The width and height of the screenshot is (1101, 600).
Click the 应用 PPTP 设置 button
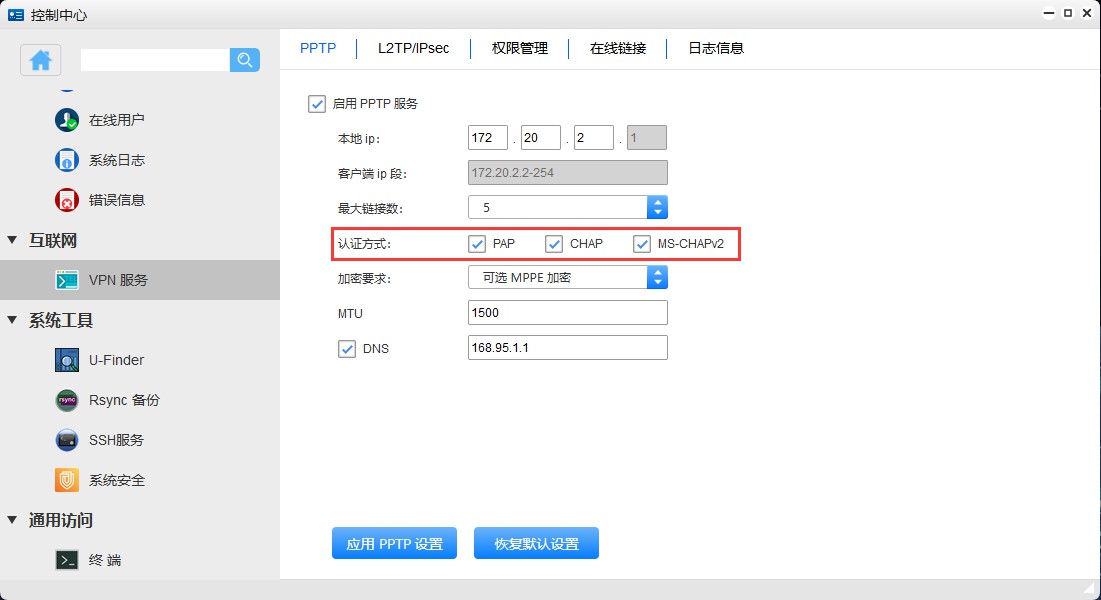point(393,543)
